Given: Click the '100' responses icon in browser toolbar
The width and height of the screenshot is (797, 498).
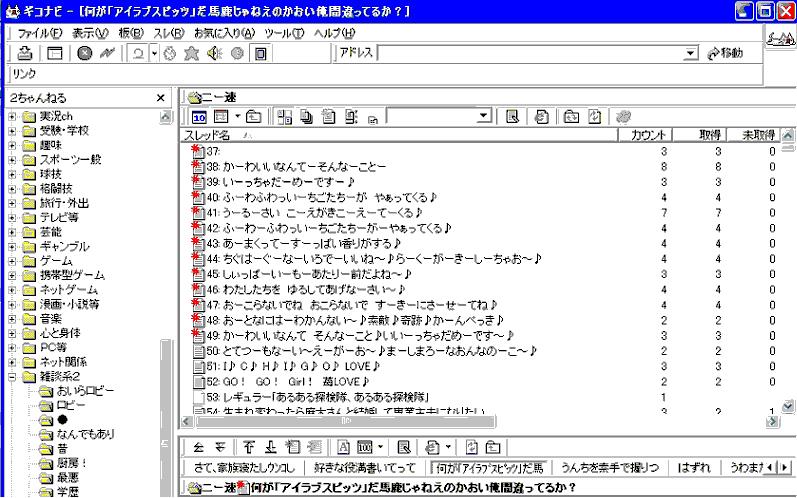Looking at the screenshot, I should tap(364, 447).
